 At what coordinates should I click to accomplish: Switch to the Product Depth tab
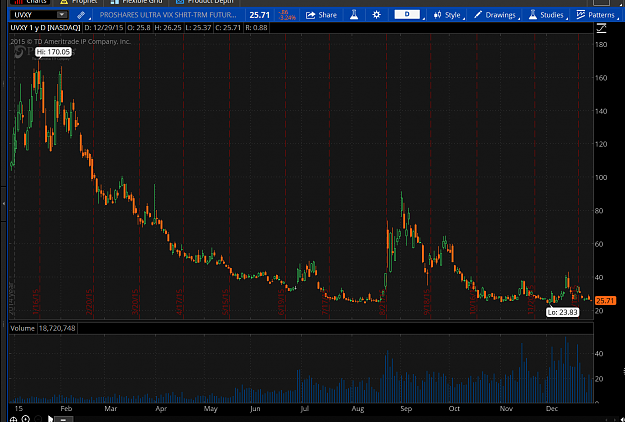204,2
